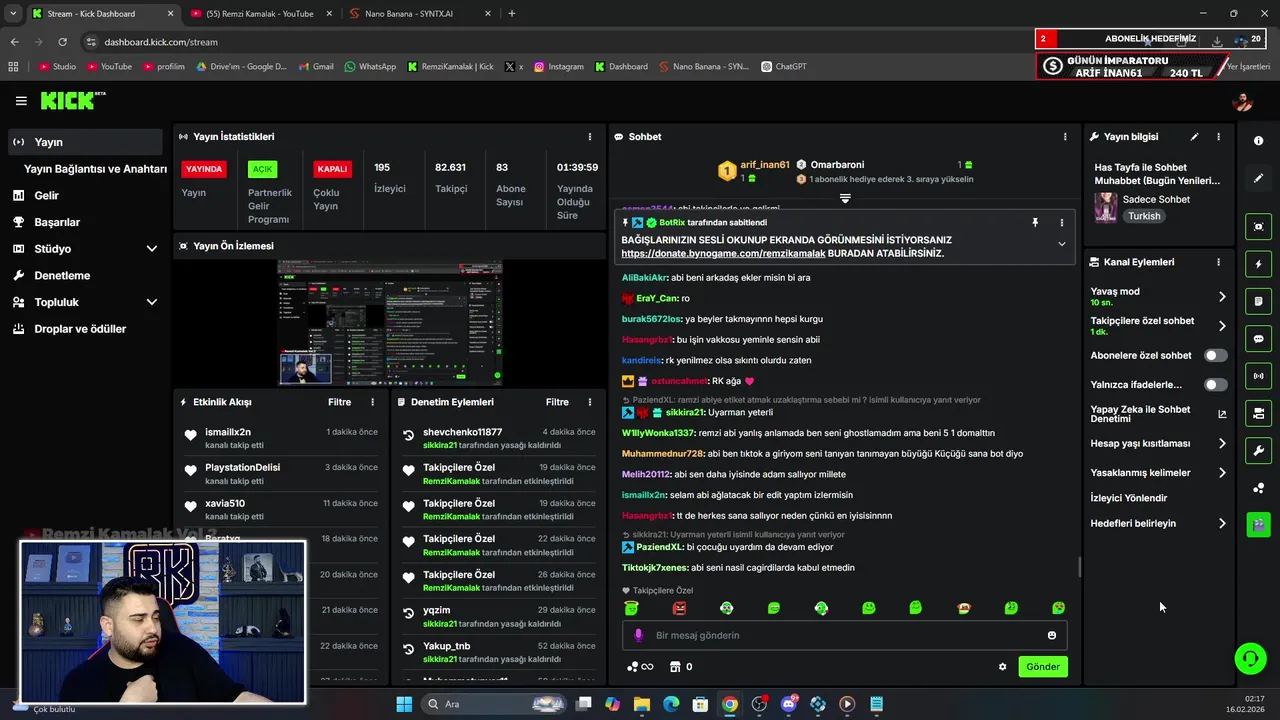The height and width of the screenshot is (720, 1280).
Task: Click the profile avatar at top right
Action: [1243, 101]
